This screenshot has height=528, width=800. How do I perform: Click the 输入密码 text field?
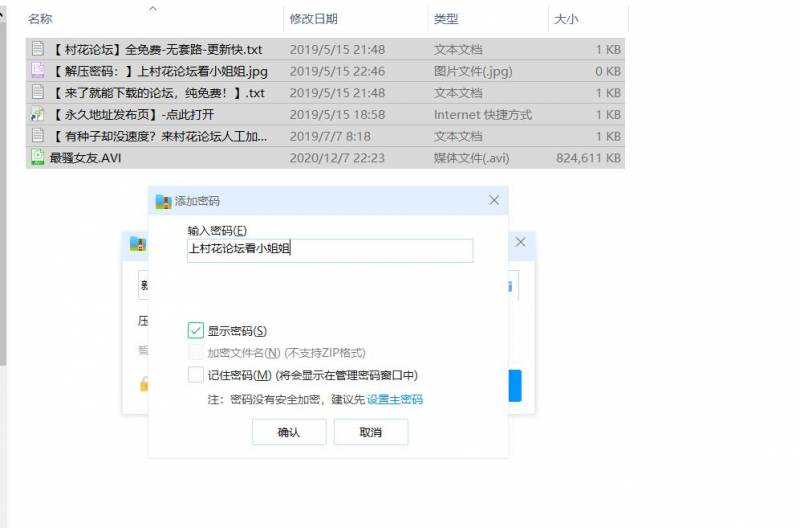[x=330, y=250]
